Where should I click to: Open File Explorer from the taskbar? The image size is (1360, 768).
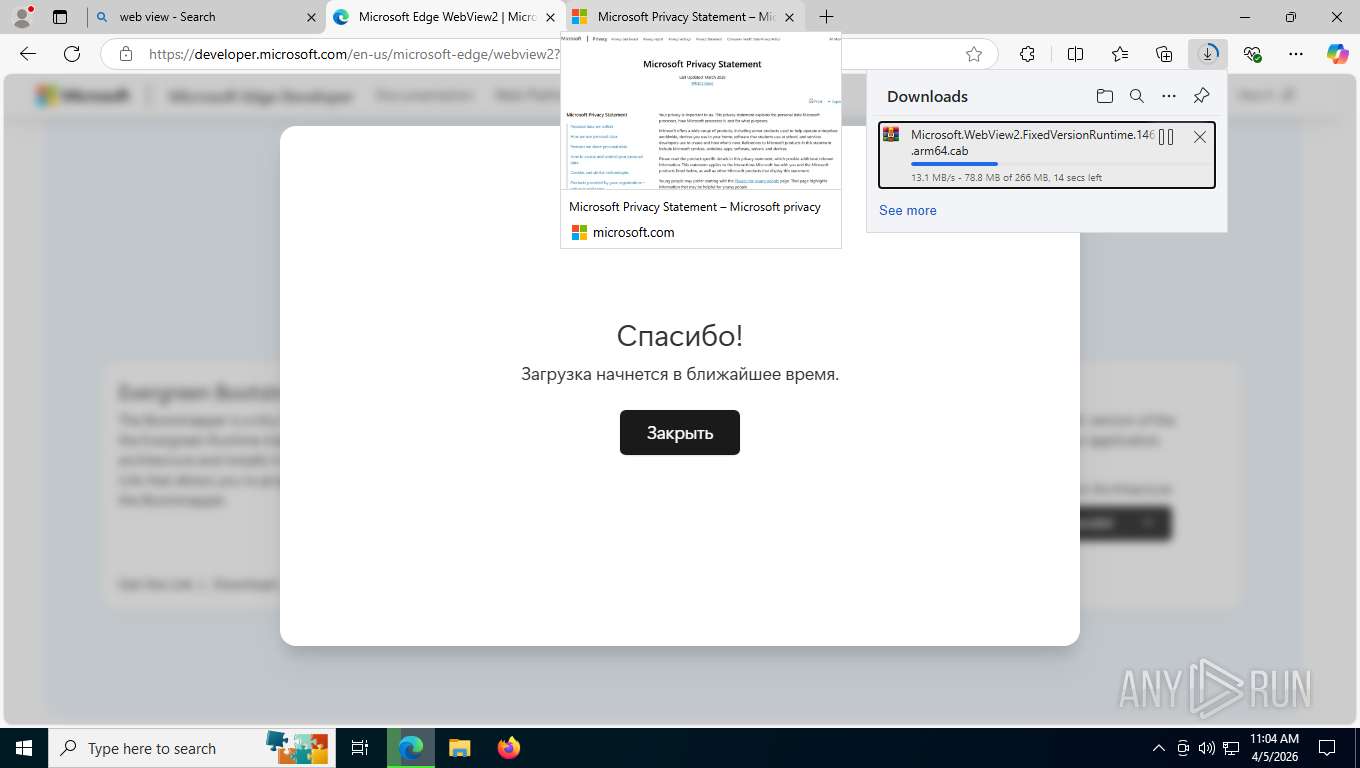[x=459, y=748]
